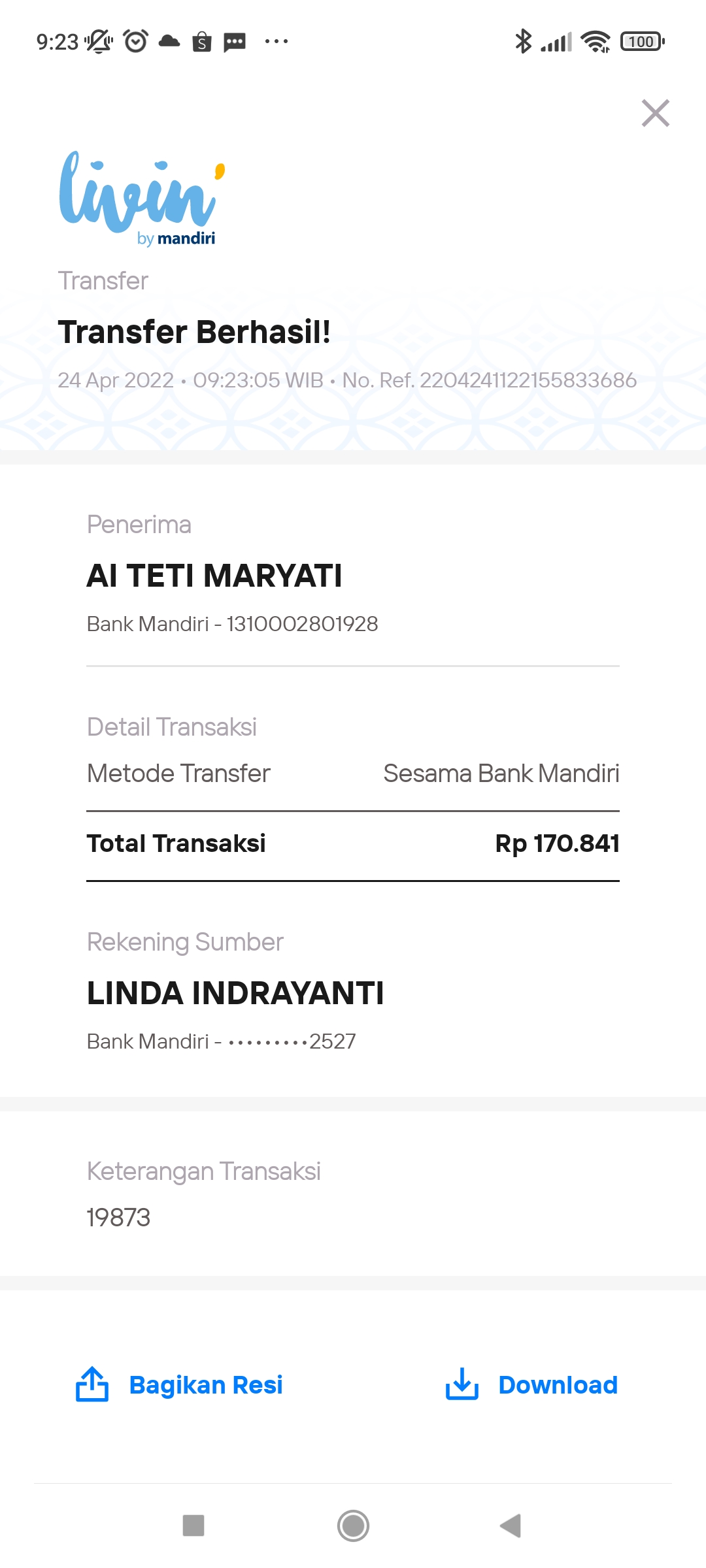Tap the recent apps square button

click(x=193, y=1526)
